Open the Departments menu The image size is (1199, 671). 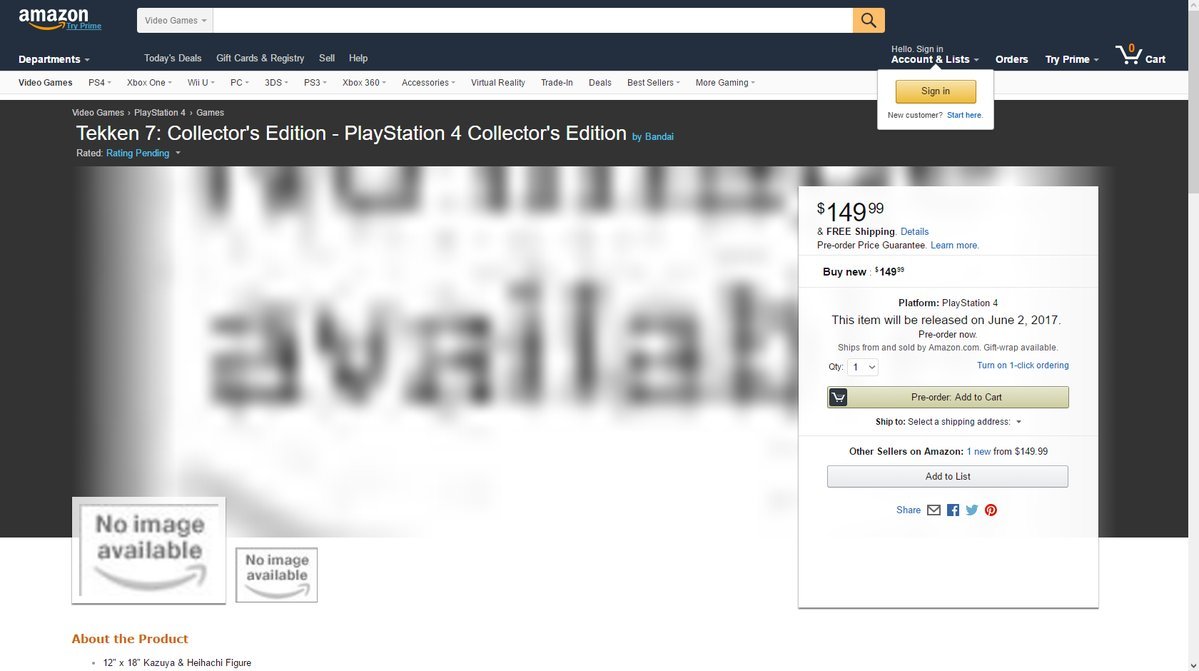click(54, 59)
